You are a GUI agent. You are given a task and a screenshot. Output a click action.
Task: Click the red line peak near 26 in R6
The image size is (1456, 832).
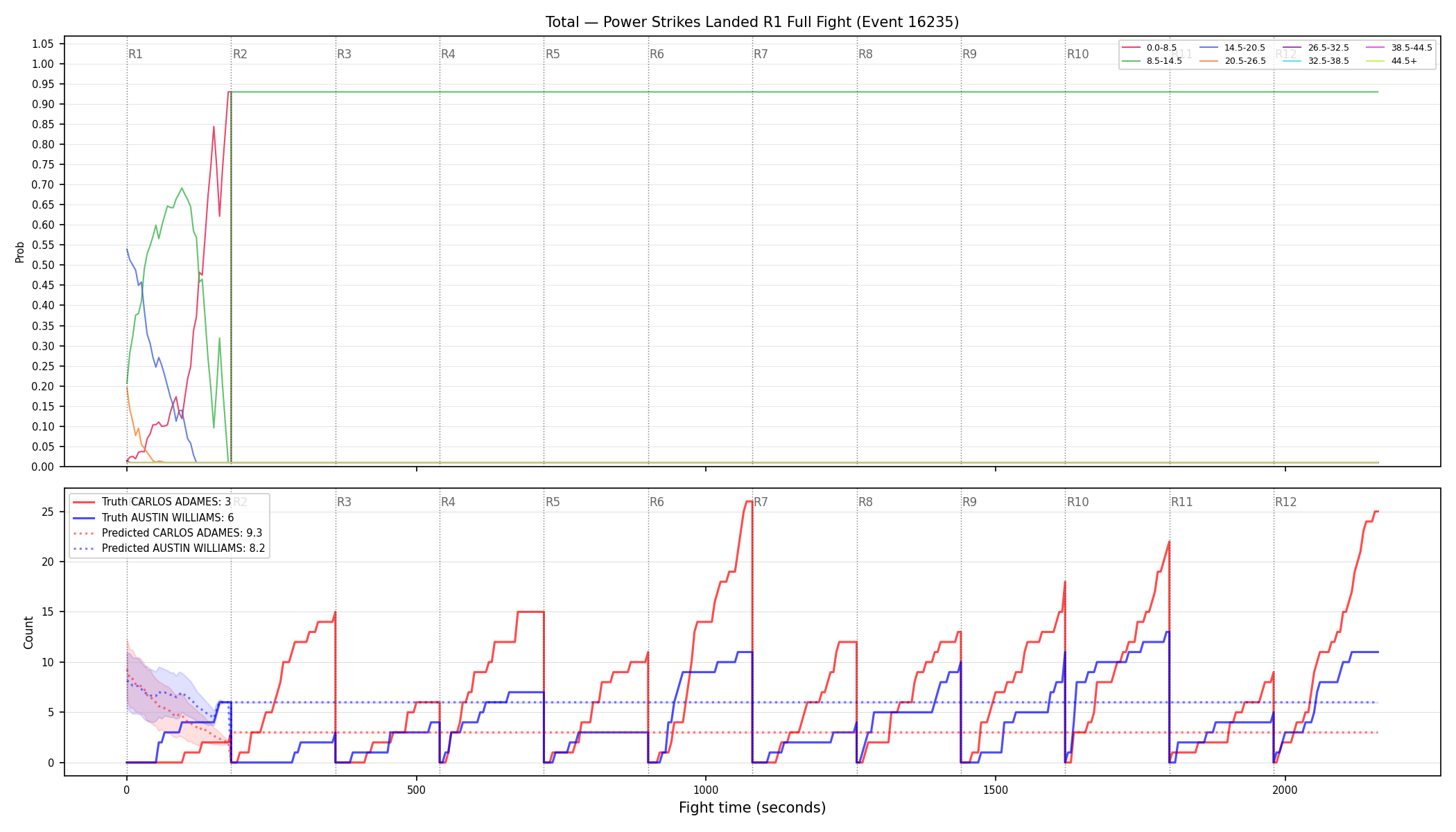(749, 501)
